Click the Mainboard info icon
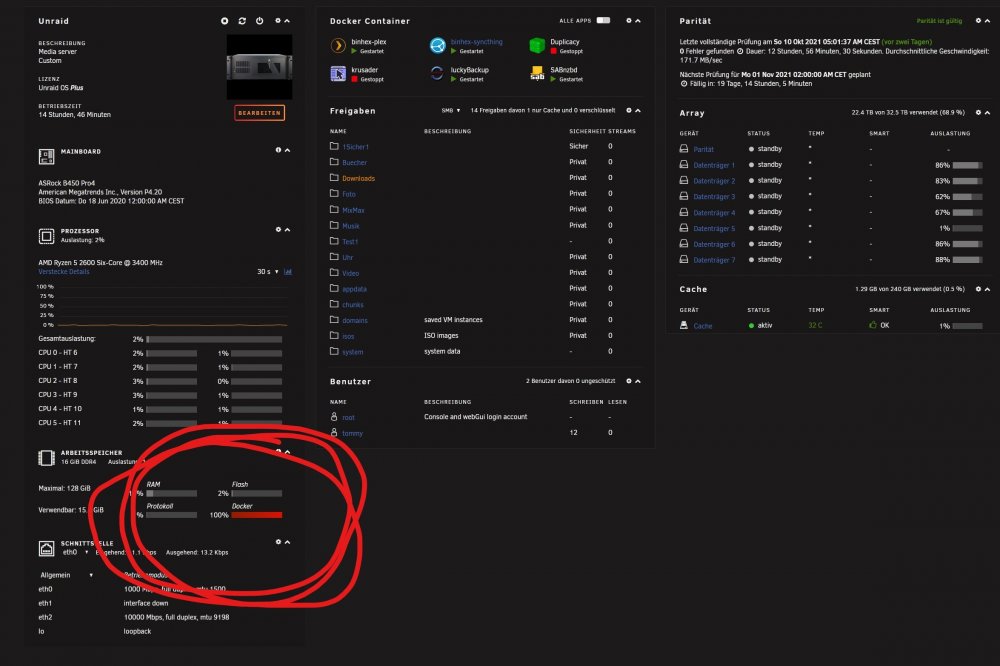 (x=278, y=151)
